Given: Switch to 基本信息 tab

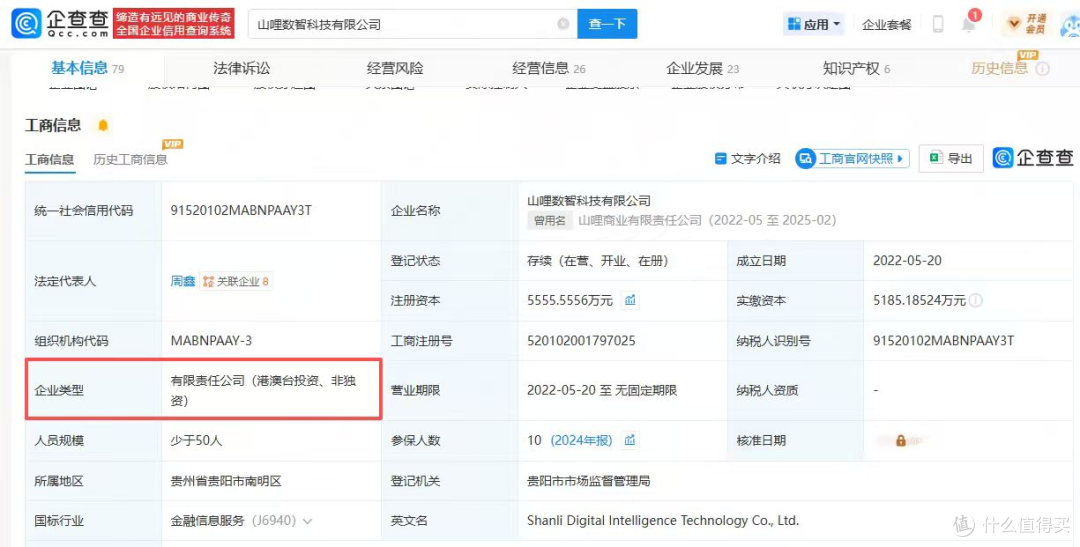Looking at the screenshot, I should [87, 68].
